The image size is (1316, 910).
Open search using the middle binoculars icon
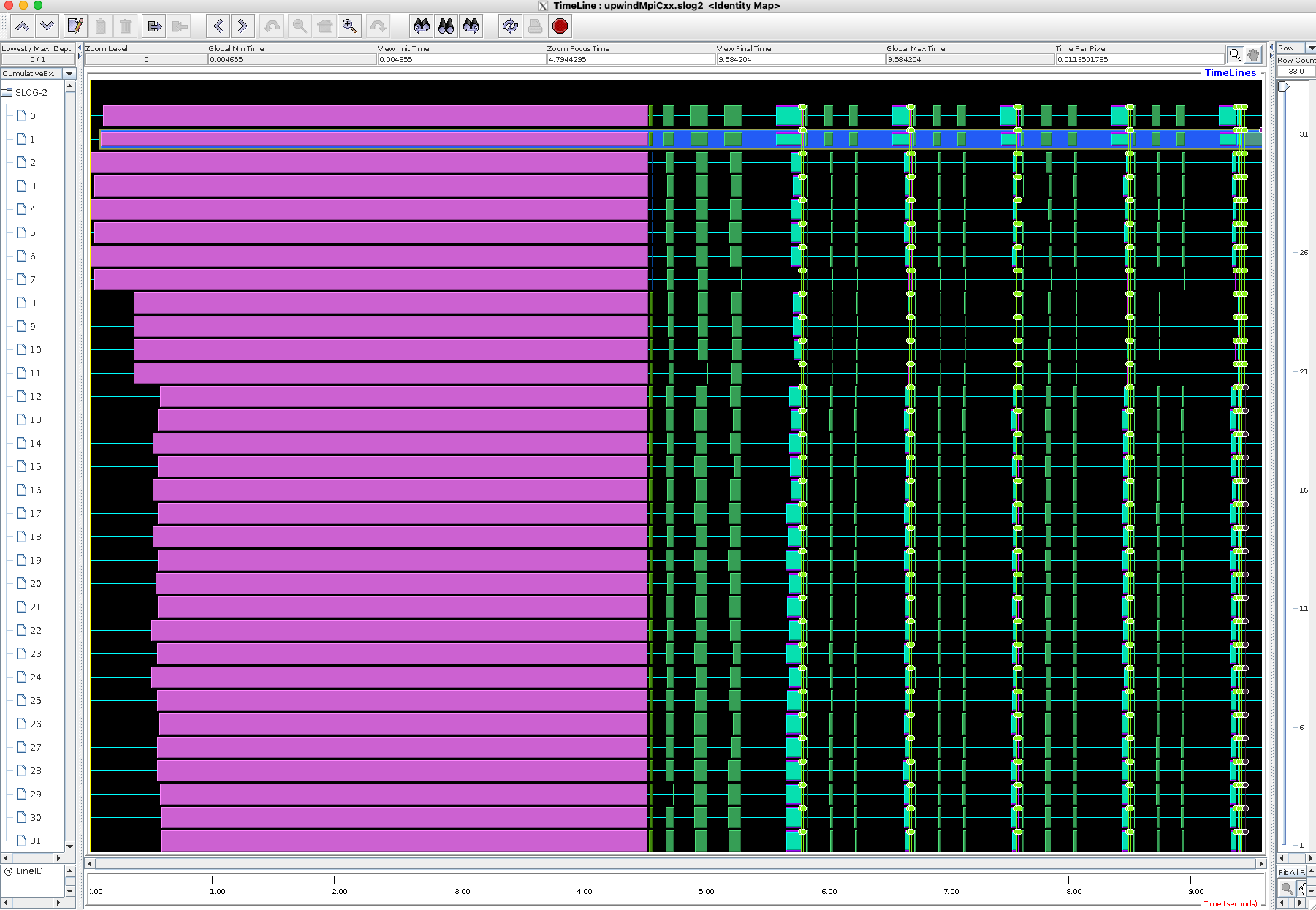[x=446, y=26]
